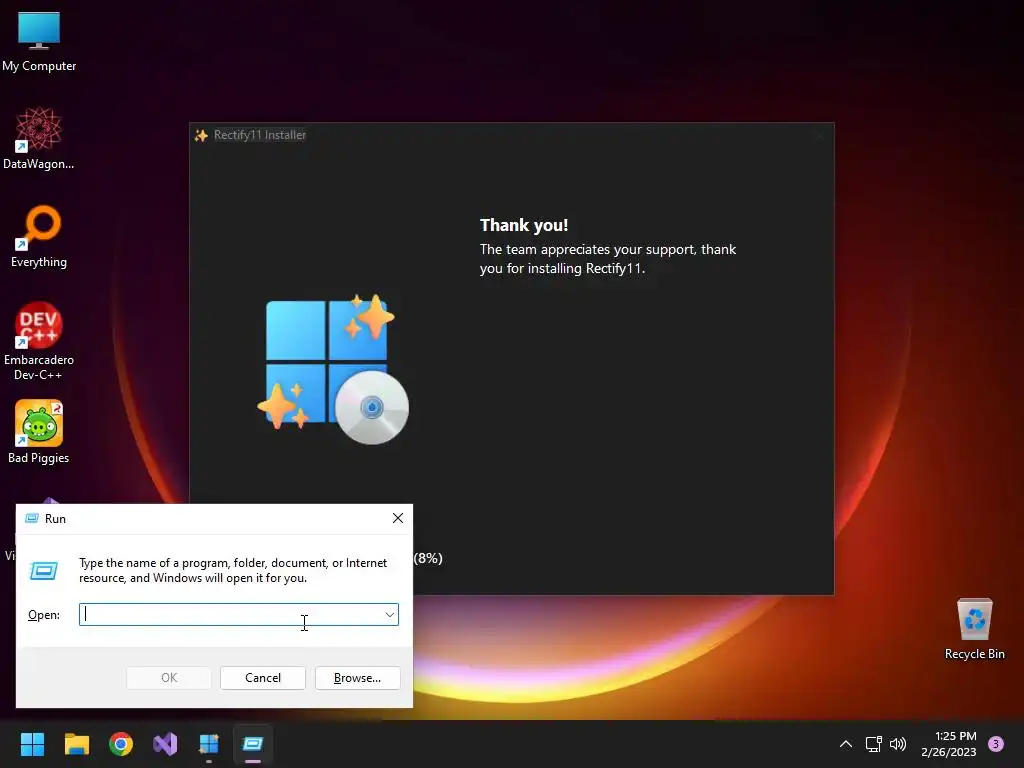The image size is (1024, 768).
Task: Expand the Open combo box history dropdown
Action: pos(390,615)
